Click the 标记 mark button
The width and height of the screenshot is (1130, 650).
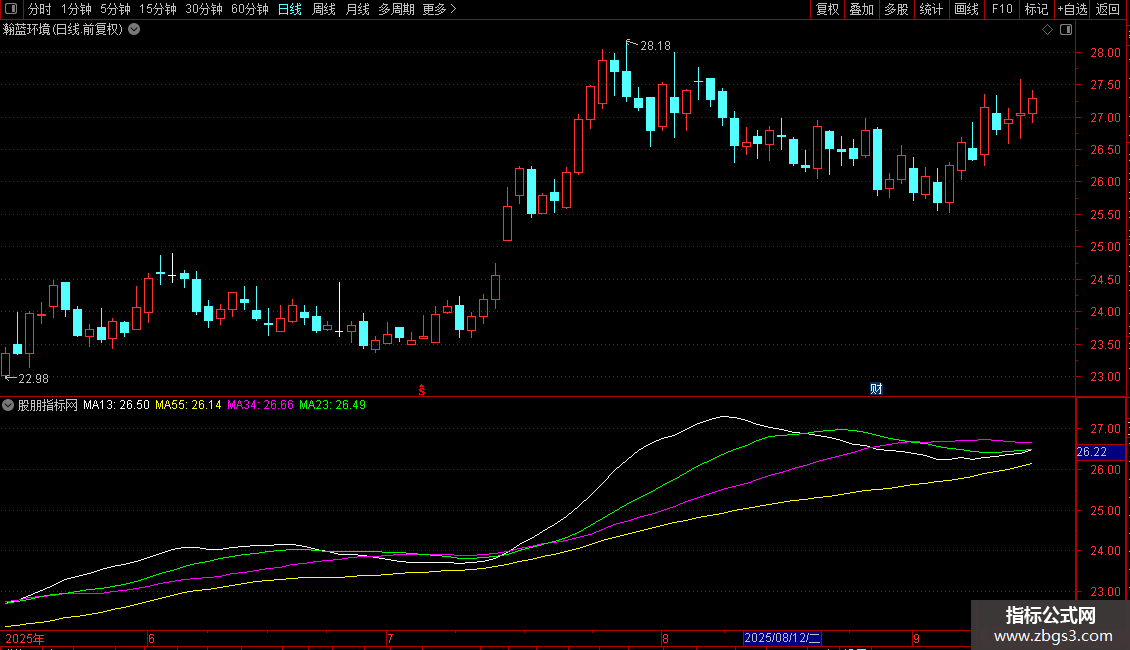pos(1036,9)
